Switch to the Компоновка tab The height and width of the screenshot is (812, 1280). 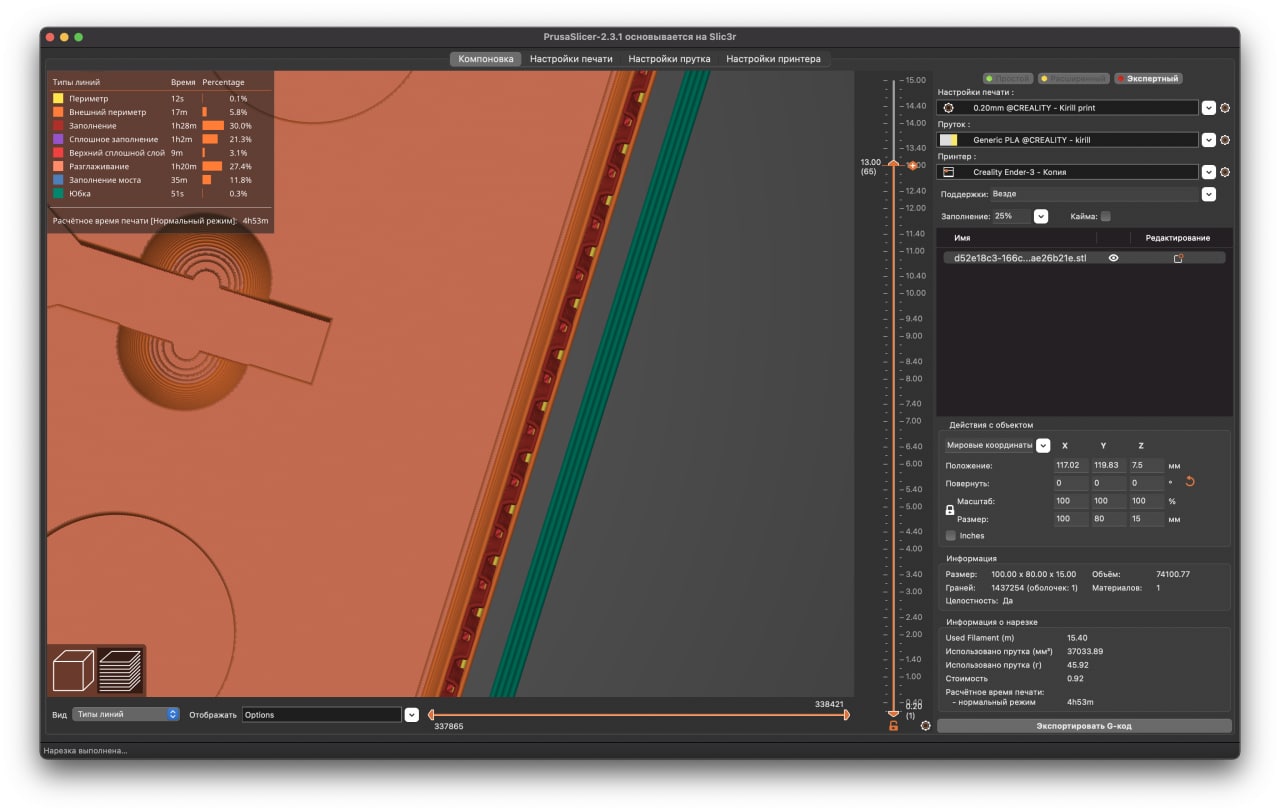(x=486, y=59)
